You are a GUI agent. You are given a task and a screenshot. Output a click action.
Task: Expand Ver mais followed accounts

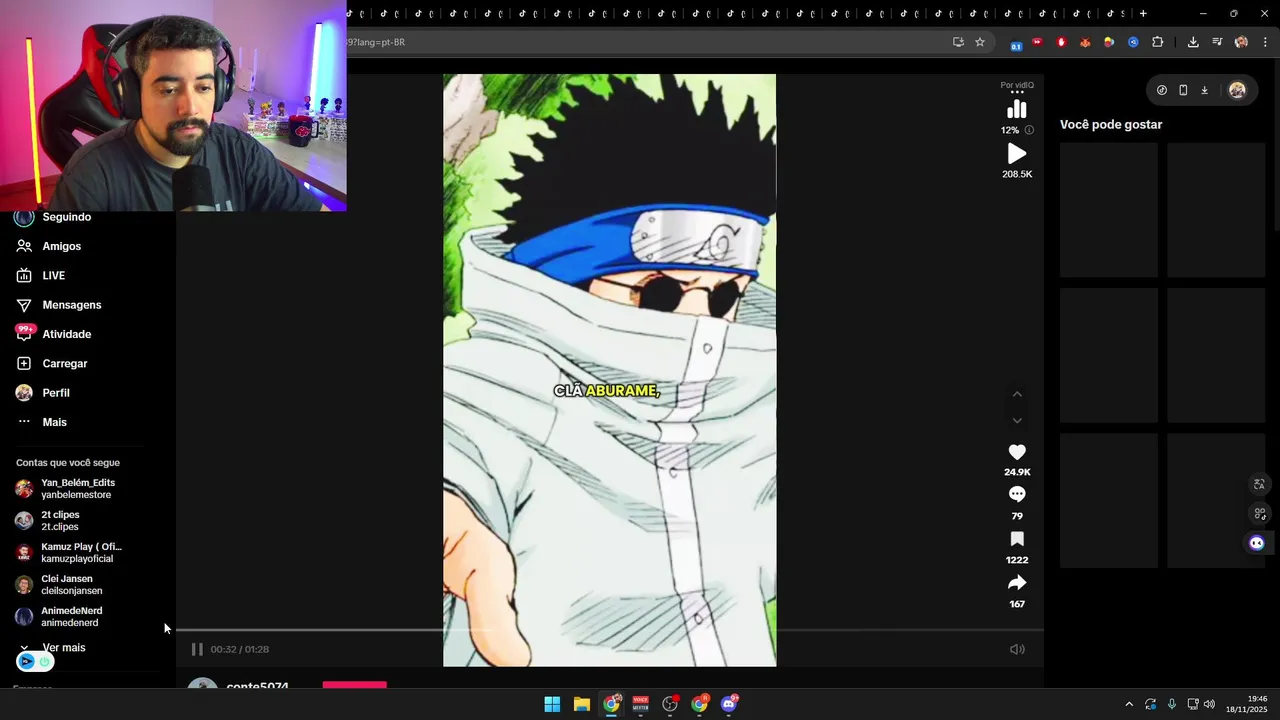coord(63,648)
